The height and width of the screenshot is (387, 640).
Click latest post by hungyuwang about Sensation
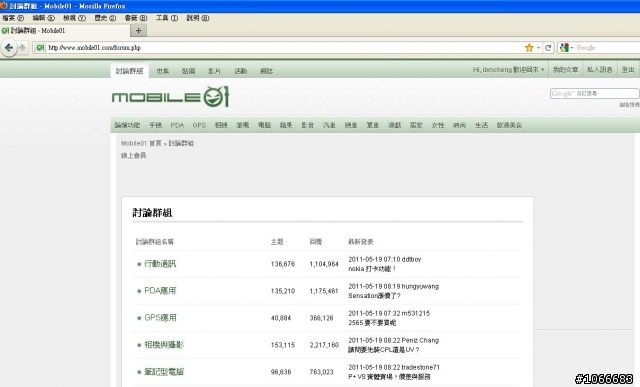coord(374,296)
